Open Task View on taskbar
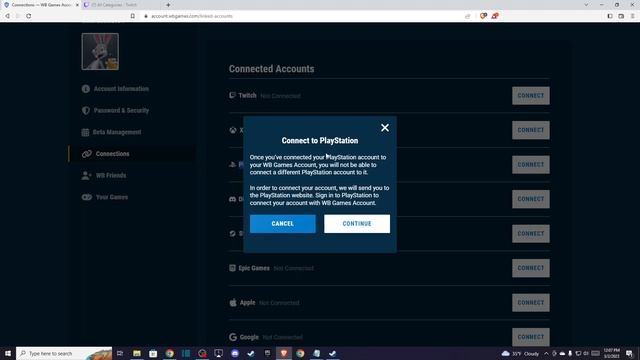Viewport: 640px width, 360px height. pos(120,353)
